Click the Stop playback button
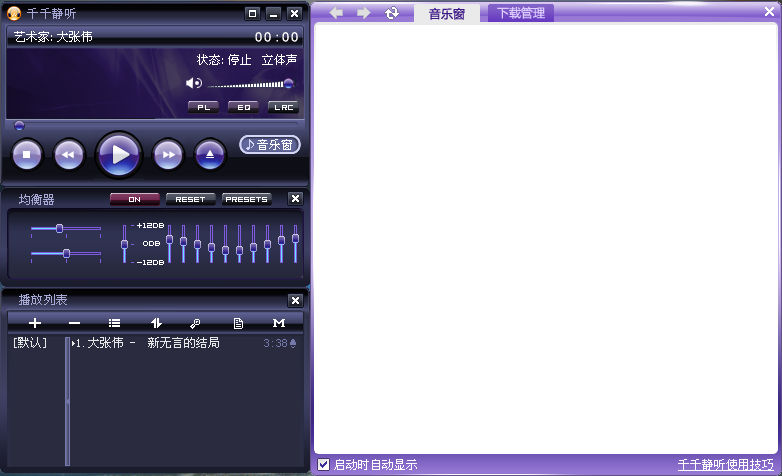 click(27, 155)
